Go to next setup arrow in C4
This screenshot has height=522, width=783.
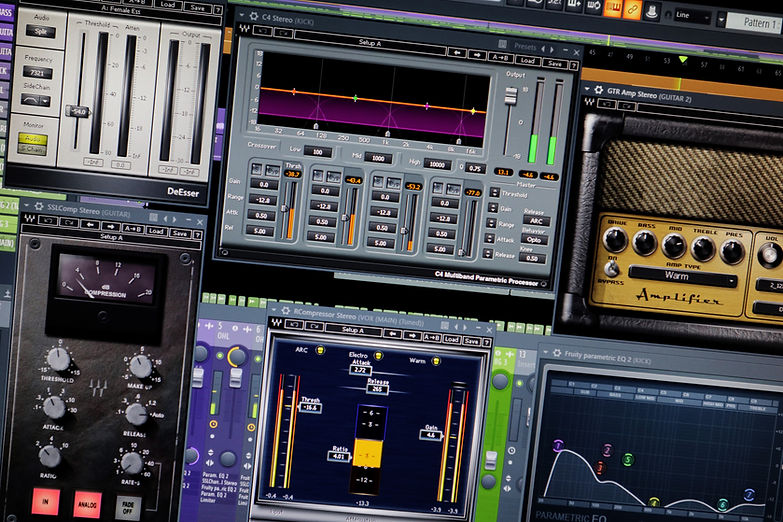tap(477, 55)
